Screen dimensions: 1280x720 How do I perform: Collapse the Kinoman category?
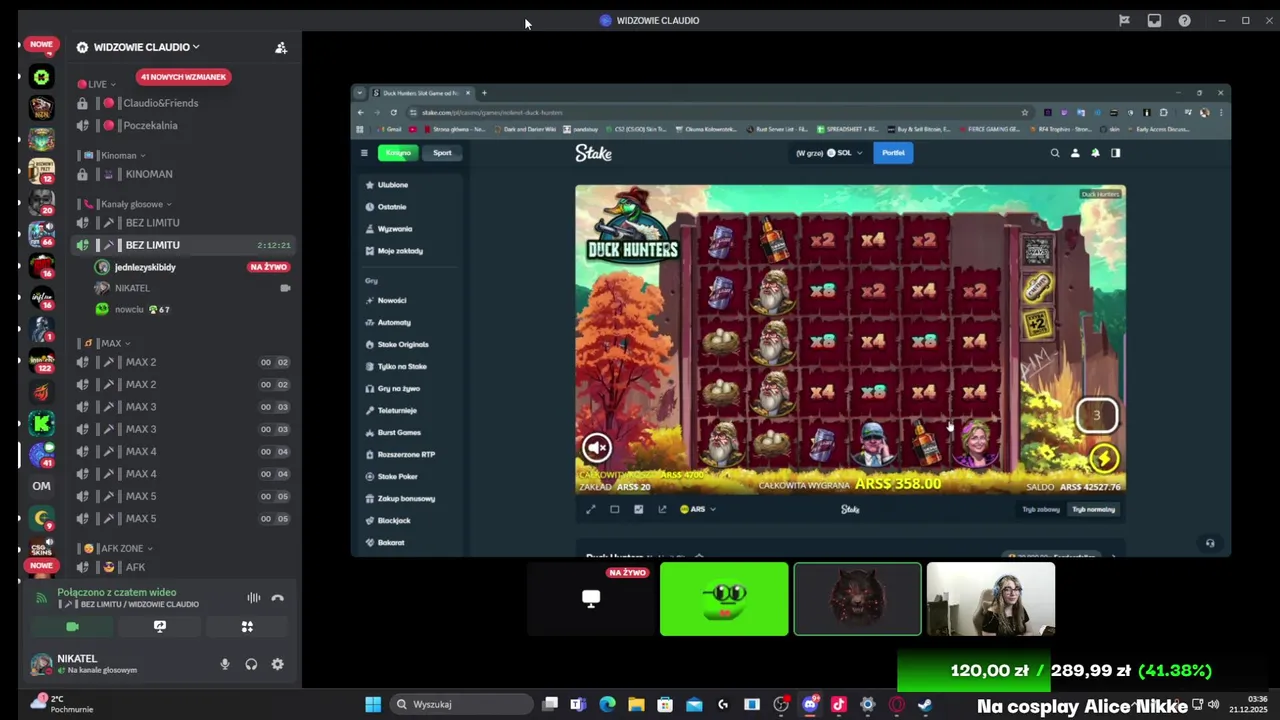click(115, 155)
